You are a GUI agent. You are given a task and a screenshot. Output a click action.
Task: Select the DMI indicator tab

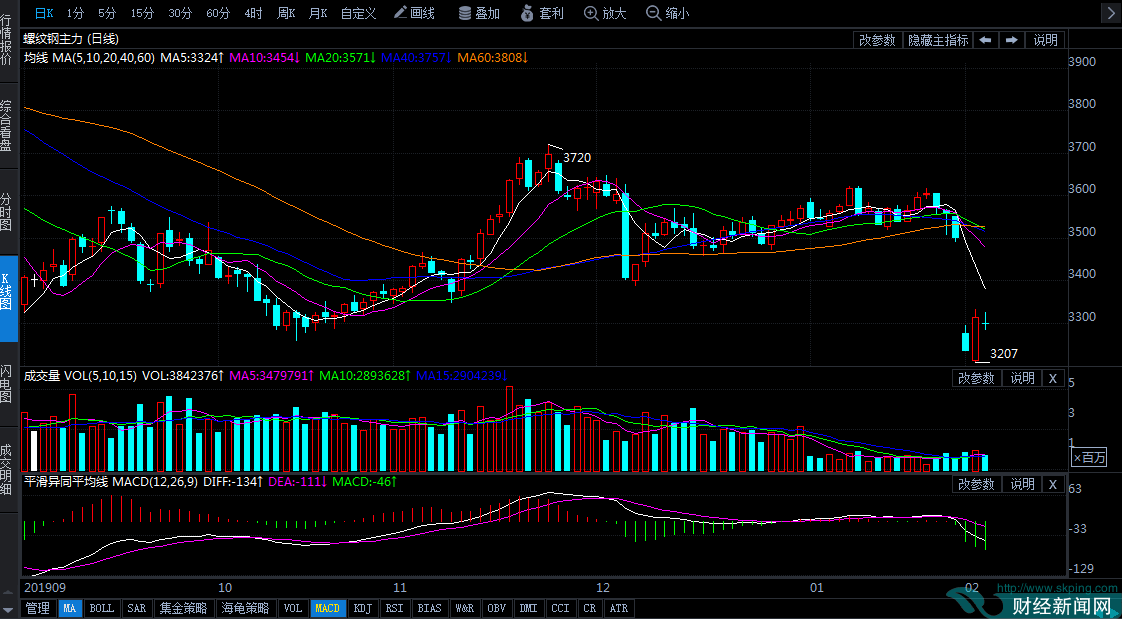pos(528,608)
